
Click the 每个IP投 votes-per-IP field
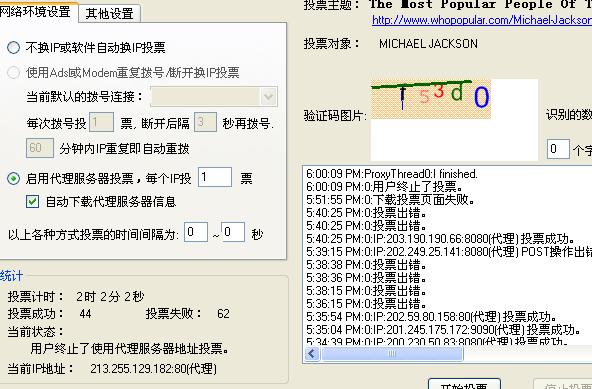(x=215, y=177)
